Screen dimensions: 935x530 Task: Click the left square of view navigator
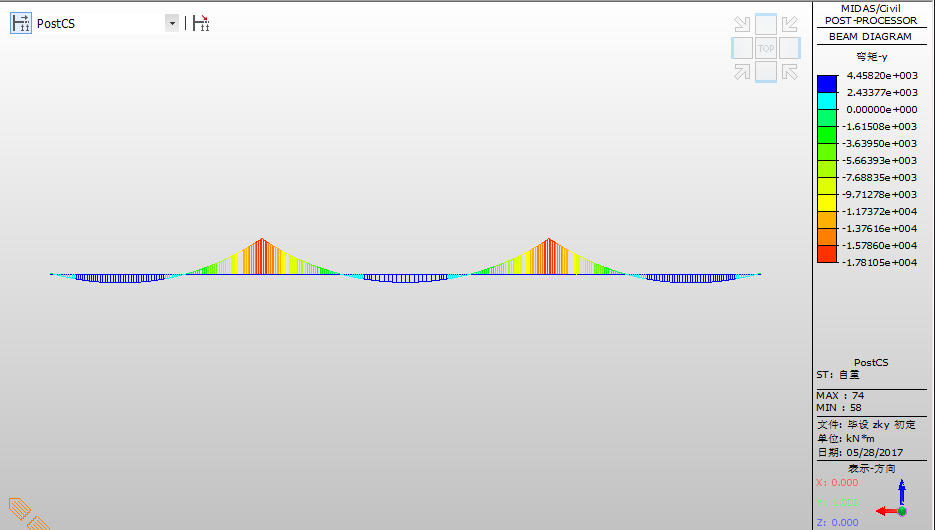(742, 48)
